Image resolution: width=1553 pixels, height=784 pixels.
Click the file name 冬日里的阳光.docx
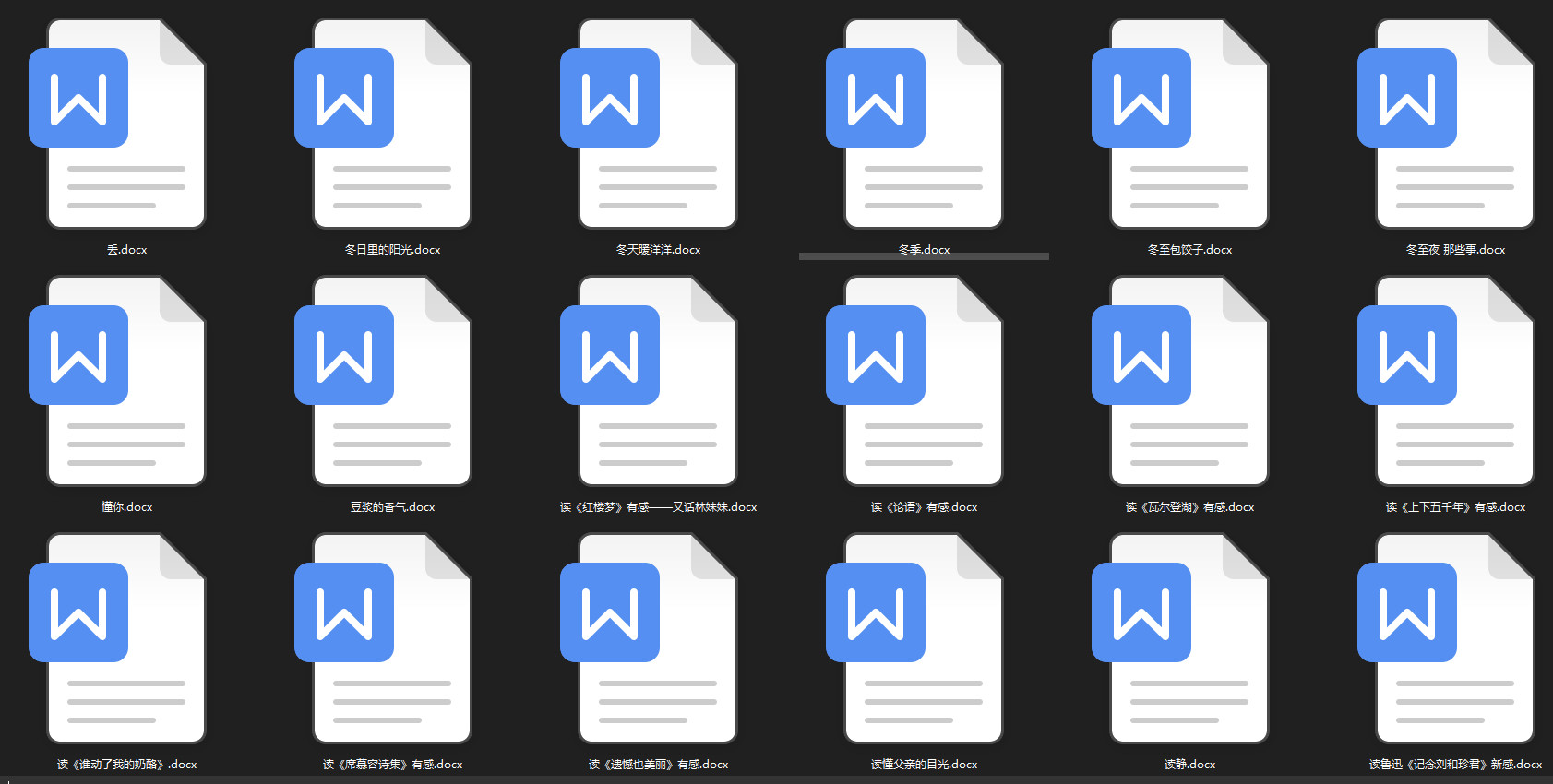393,249
